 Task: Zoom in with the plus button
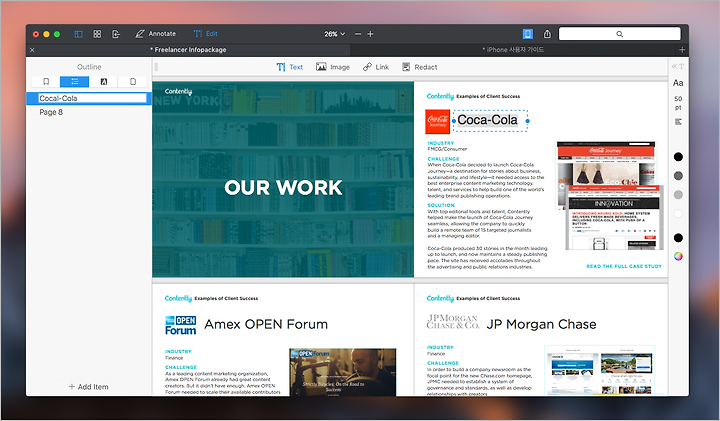click(x=370, y=34)
